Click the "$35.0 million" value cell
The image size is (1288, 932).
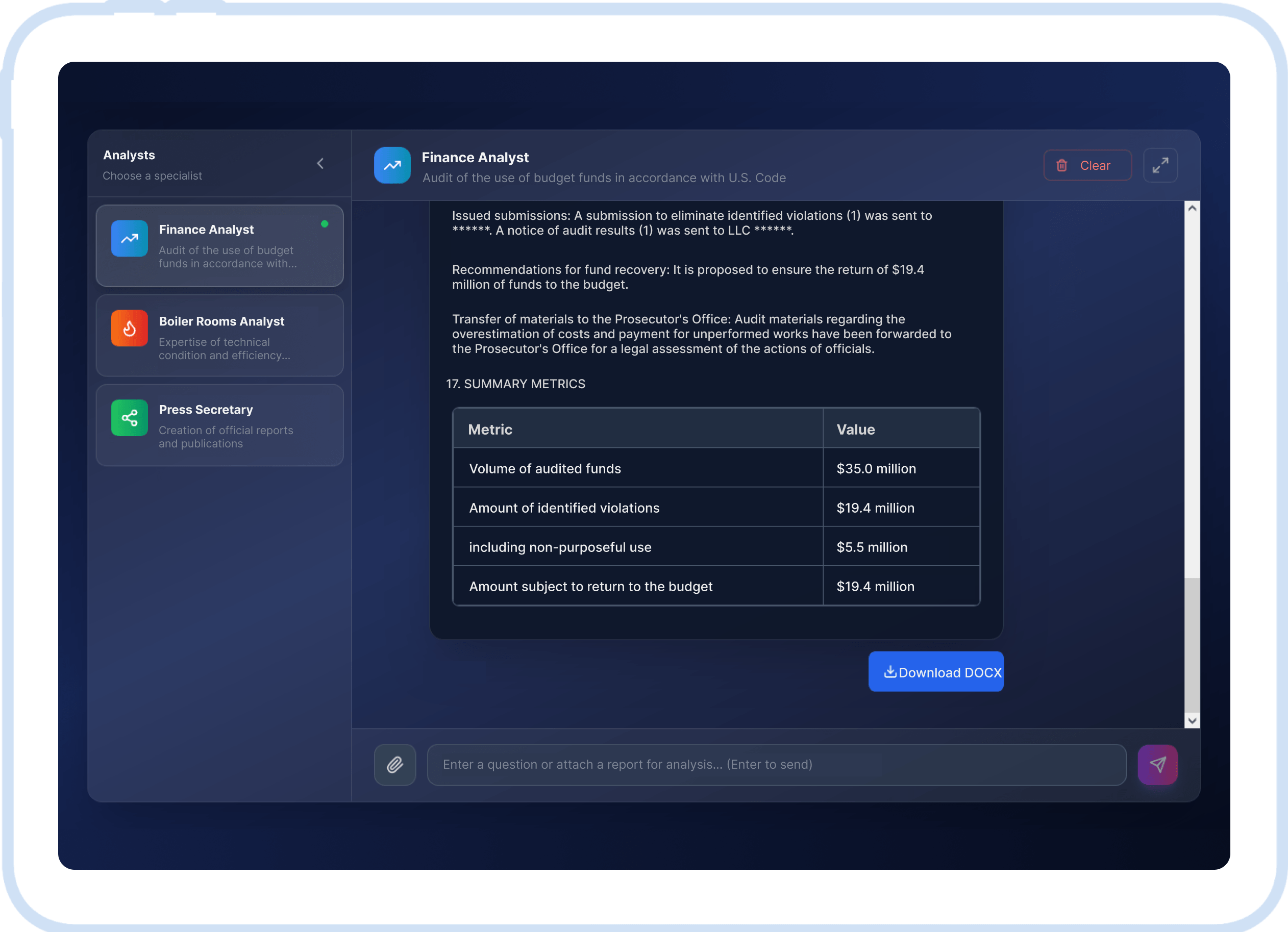click(901, 468)
